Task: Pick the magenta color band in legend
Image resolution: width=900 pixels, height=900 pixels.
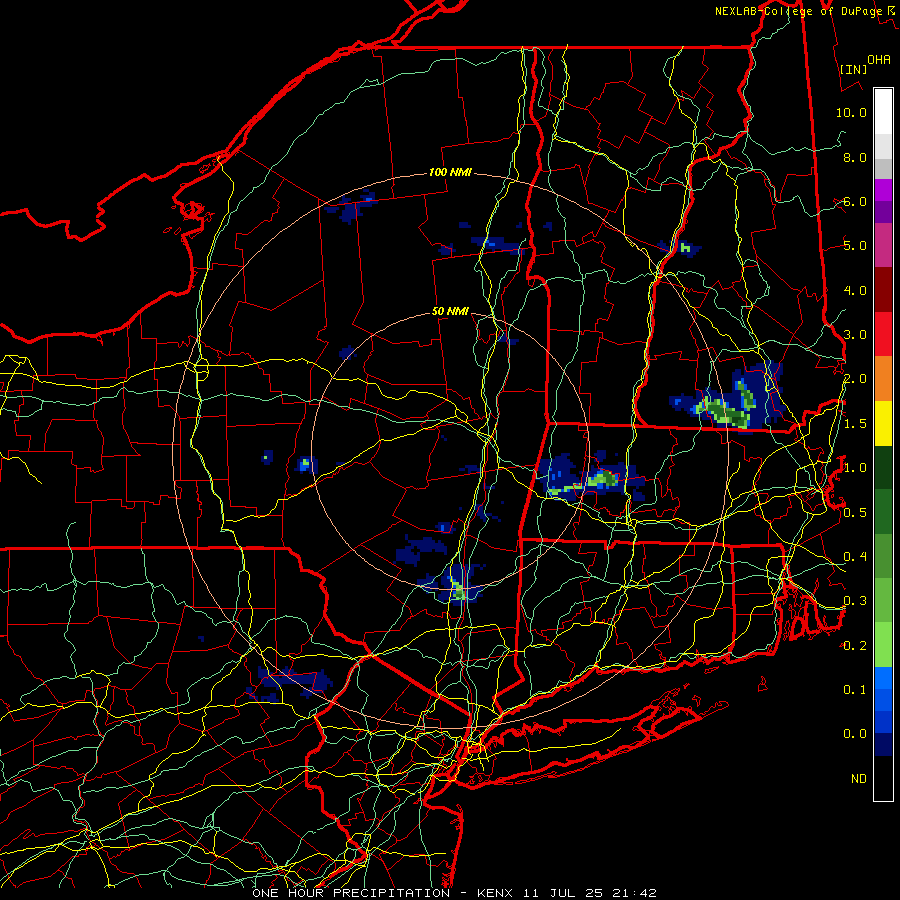Action: [883, 245]
